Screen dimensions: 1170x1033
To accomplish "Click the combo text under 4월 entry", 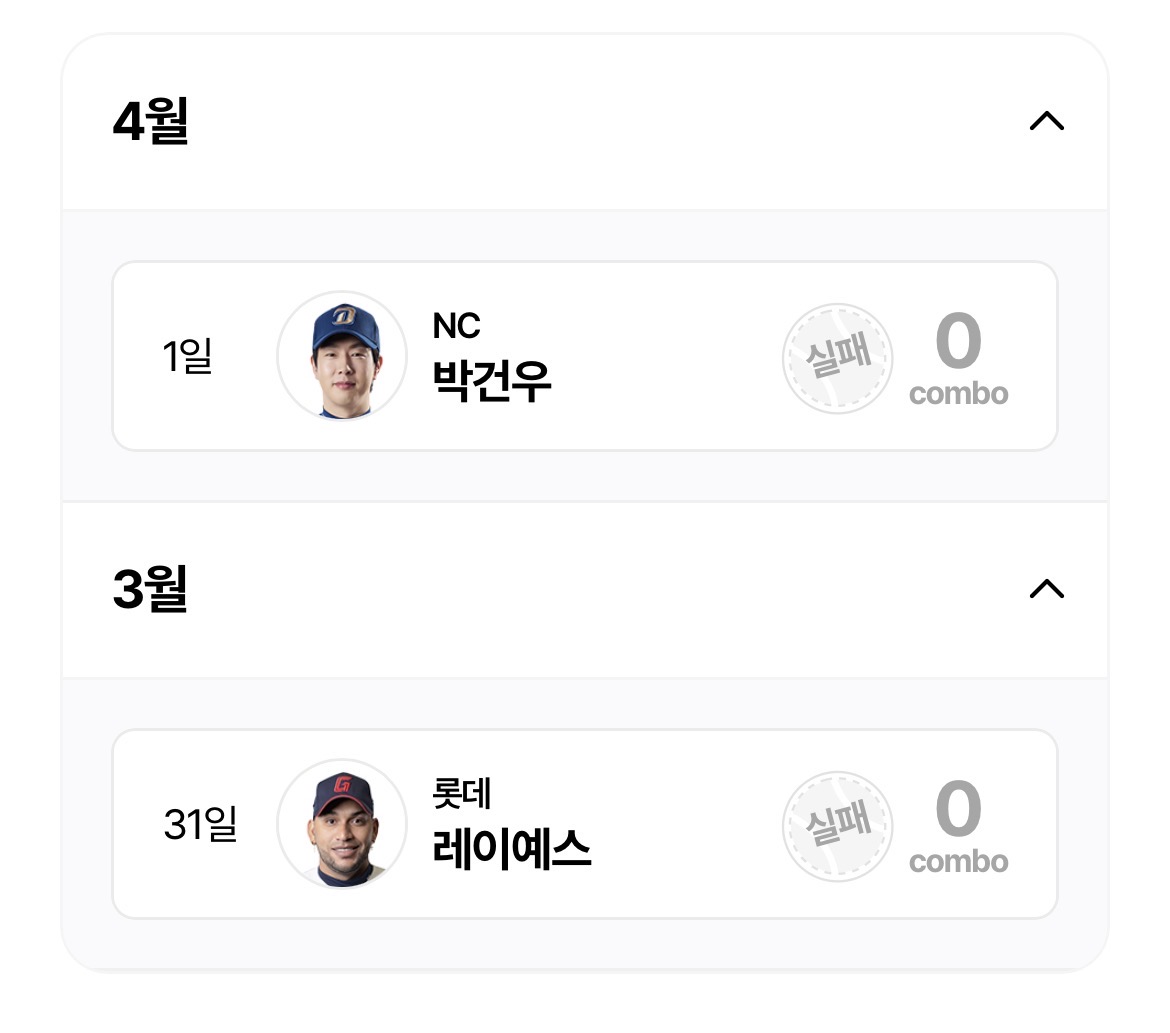I will (958, 394).
